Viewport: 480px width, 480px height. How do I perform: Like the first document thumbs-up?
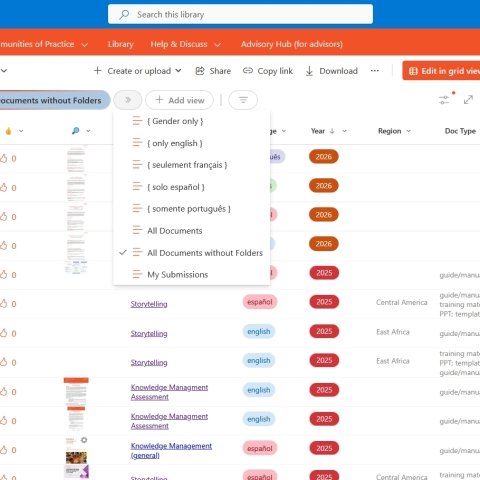(4, 158)
